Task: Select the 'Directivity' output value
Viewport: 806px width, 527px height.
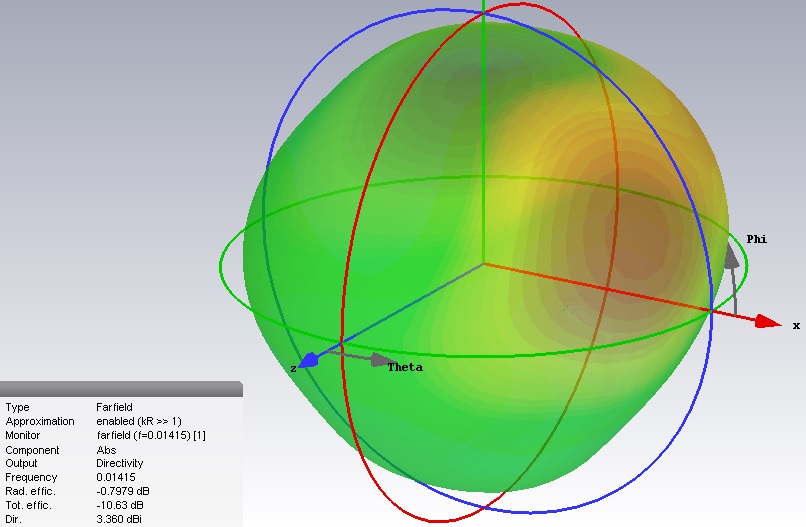Action: click(120, 463)
